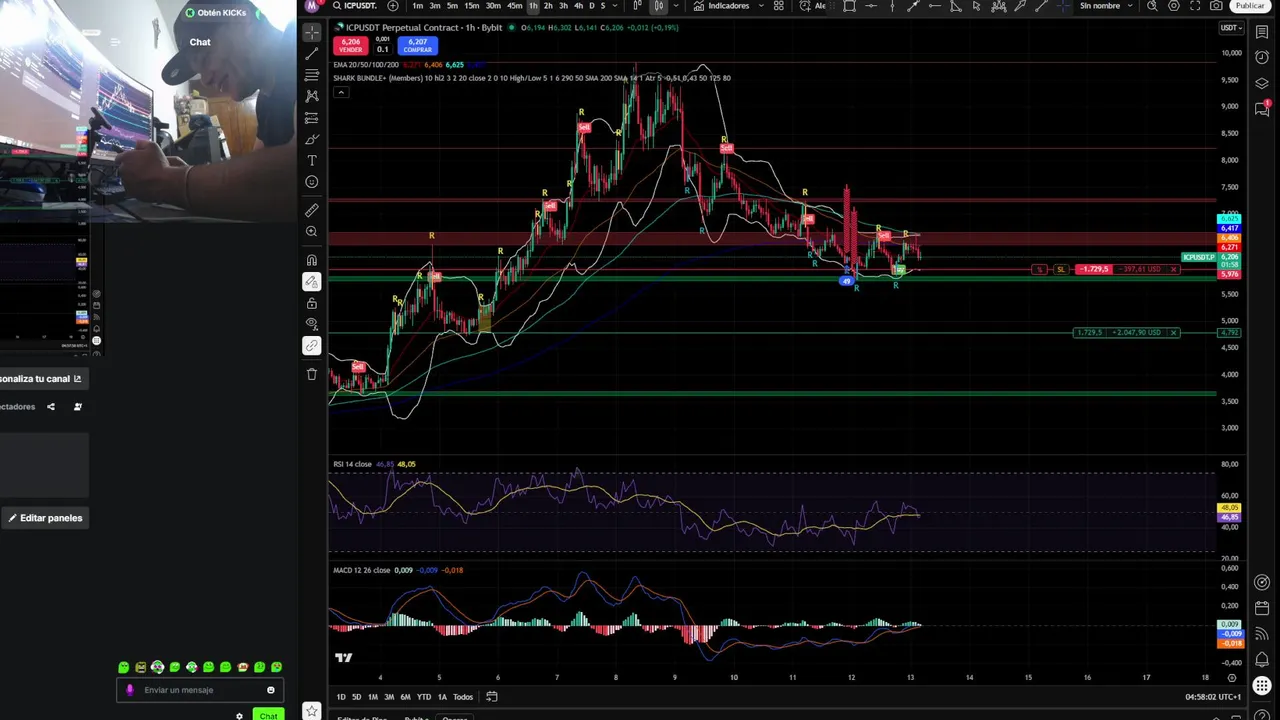Toggle the drawing sync link icon
1280x720 pixels.
point(312,346)
